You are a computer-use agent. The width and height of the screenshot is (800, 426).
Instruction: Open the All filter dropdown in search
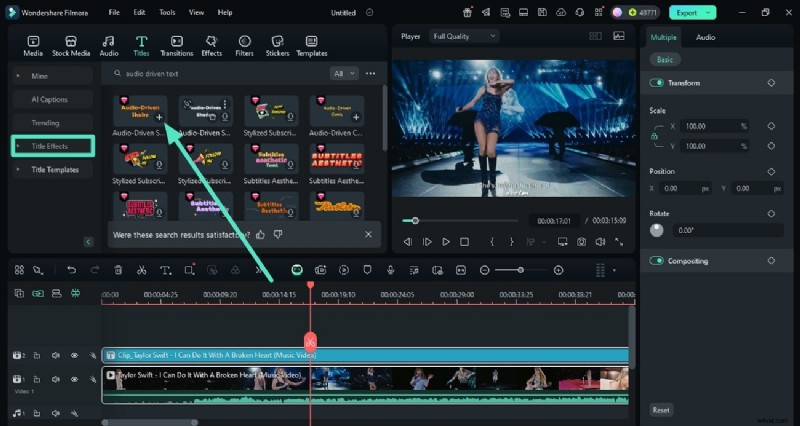(344, 73)
